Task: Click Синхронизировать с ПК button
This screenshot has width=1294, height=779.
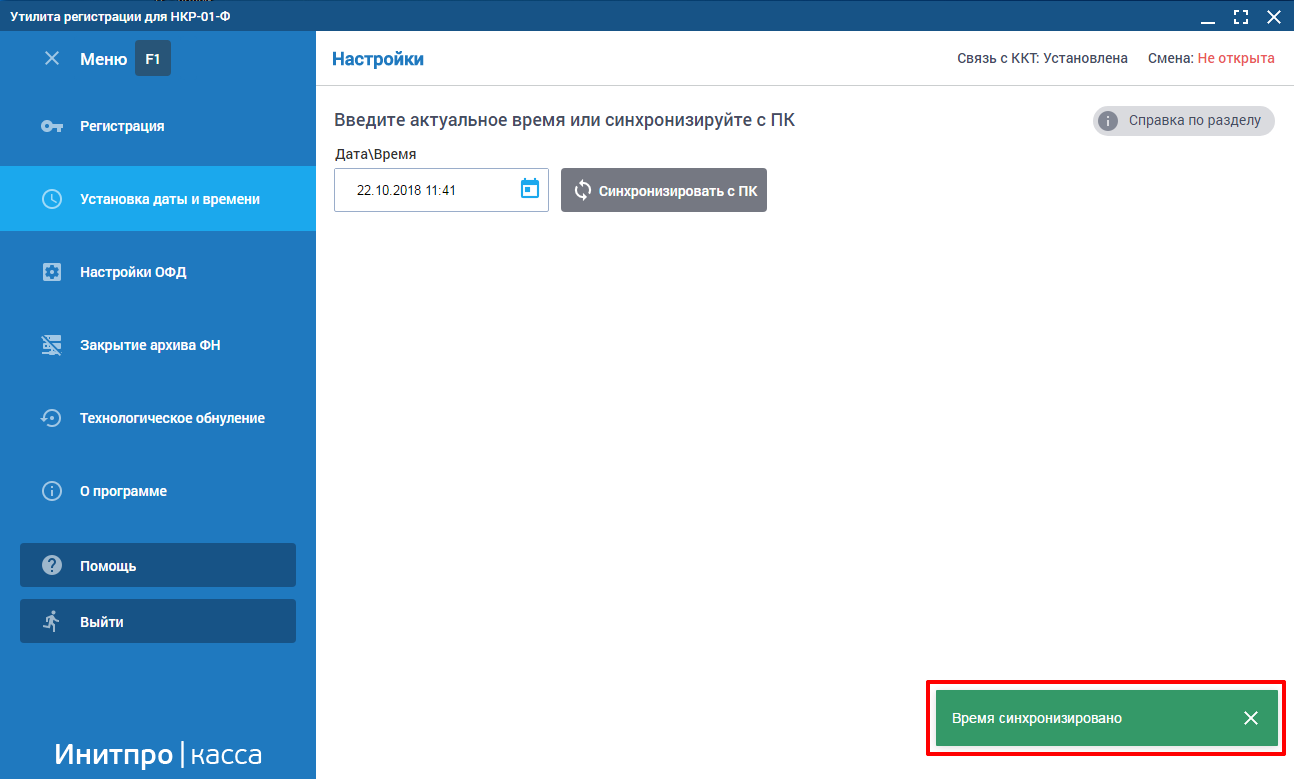Action: coord(664,190)
